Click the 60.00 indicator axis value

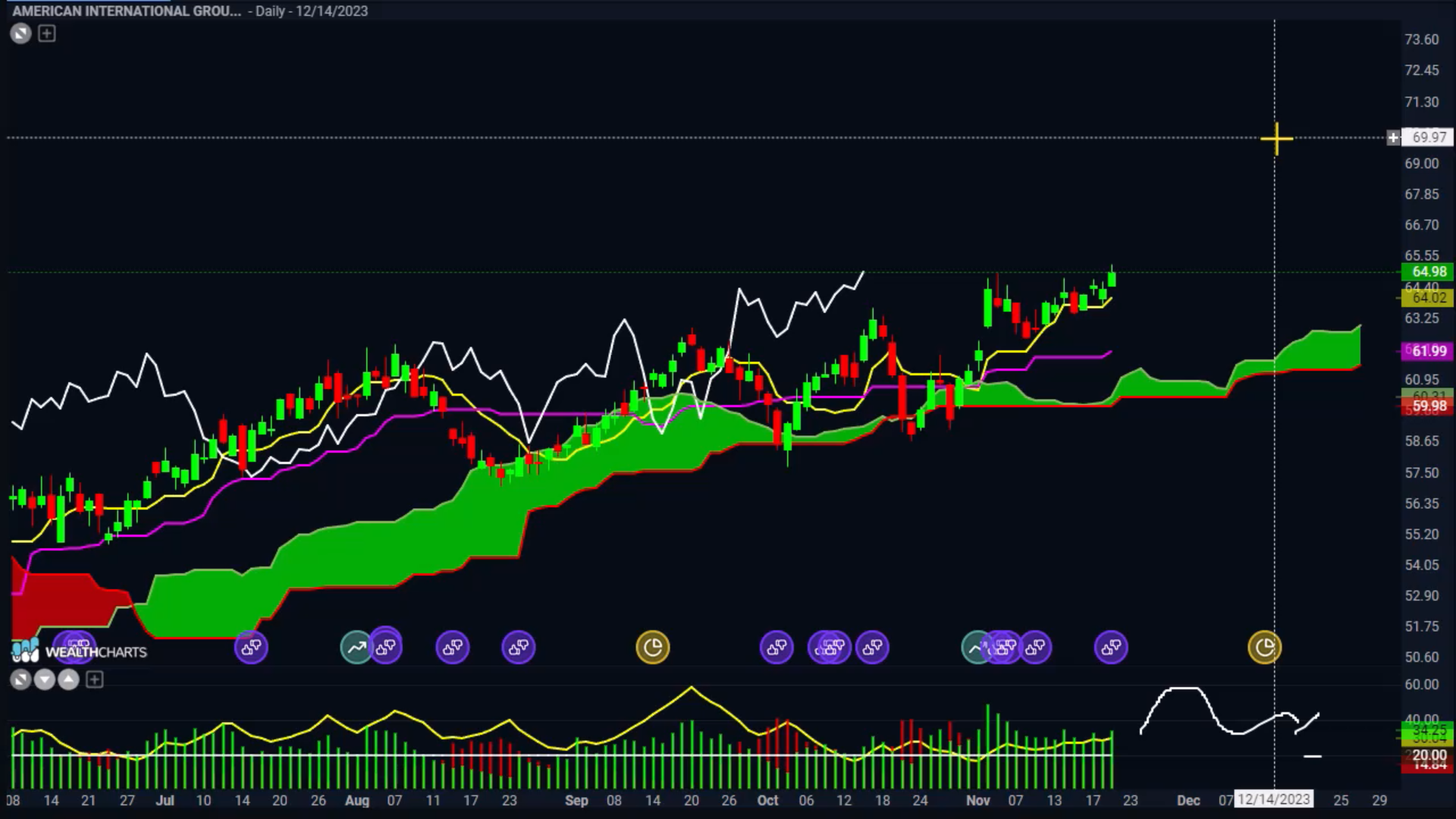[x=1421, y=684]
